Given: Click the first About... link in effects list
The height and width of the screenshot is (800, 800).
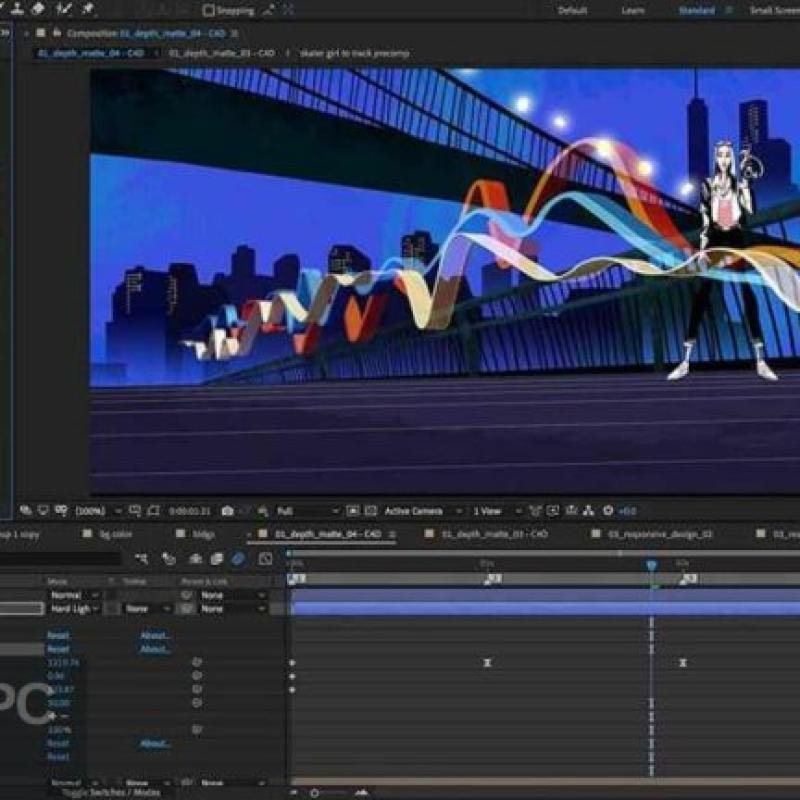Looking at the screenshot, I should (155, 635).
